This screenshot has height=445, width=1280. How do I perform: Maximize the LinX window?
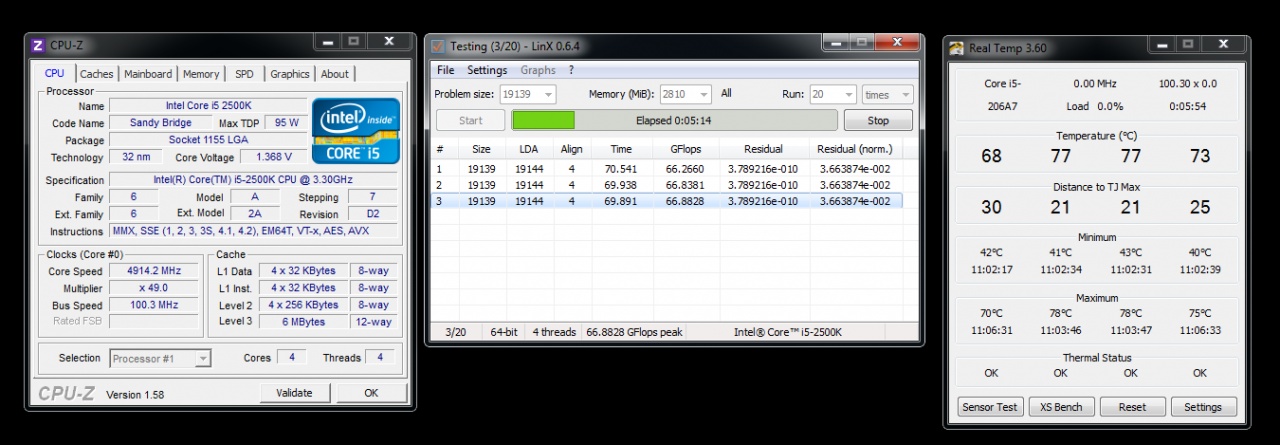coord(861,43)
